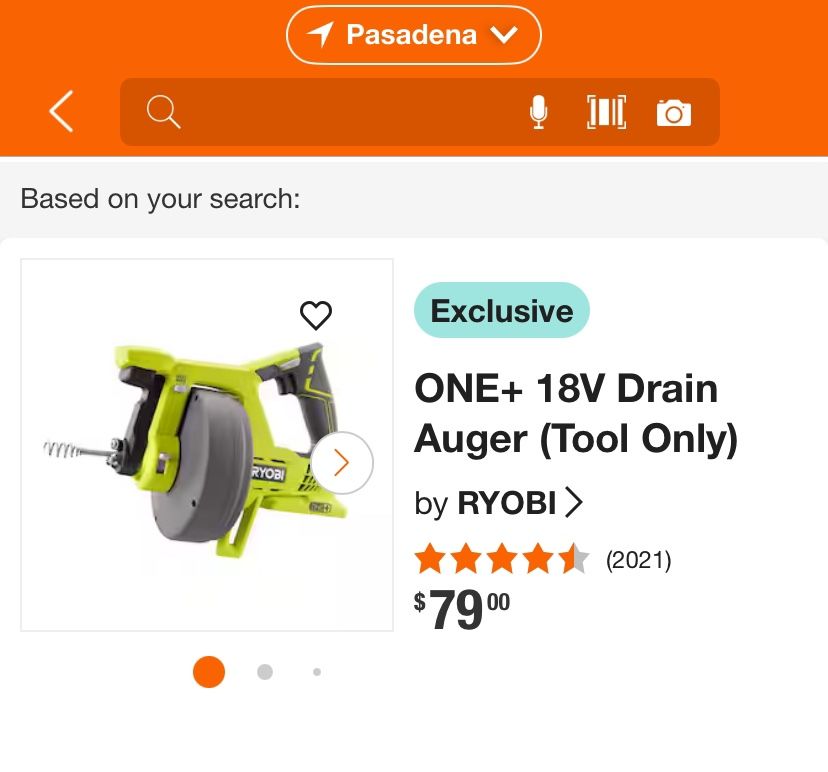This screenshot has height=772, width=828.
Task: Tap the back arrow in the header
Action: (62, 112)
